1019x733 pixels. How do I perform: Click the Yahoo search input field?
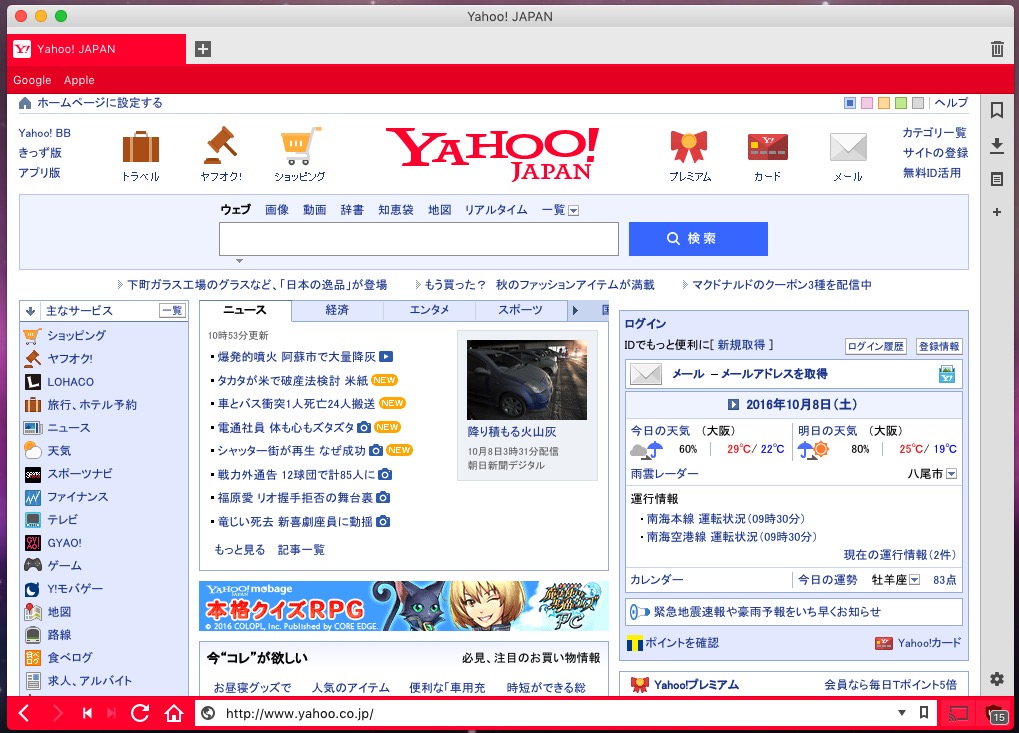pos(419,239)
